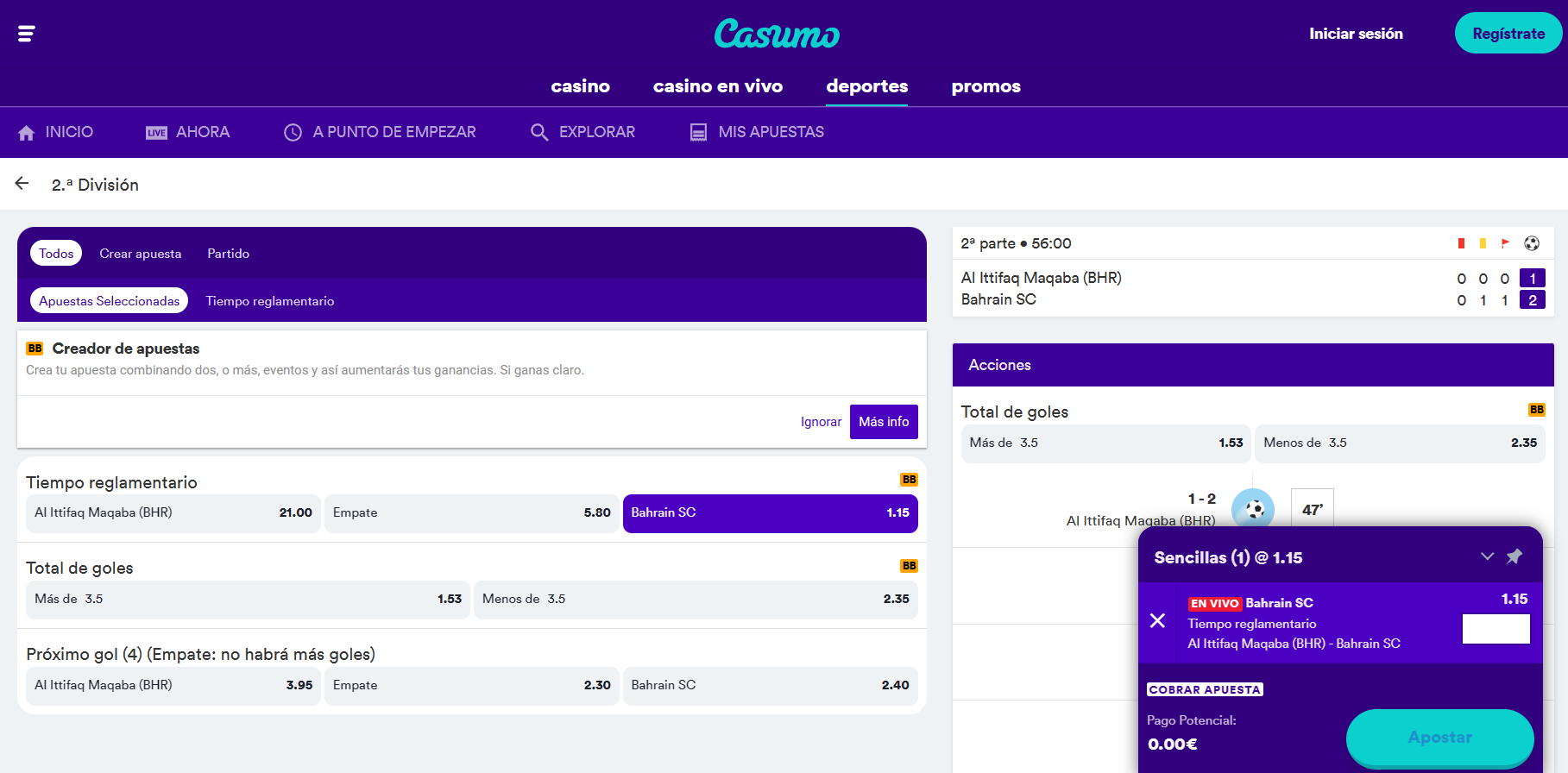The height and width of the screenshot is (773, 1568).
Task: Switch to the Crear apuesta tab
Action: [140, 254]
